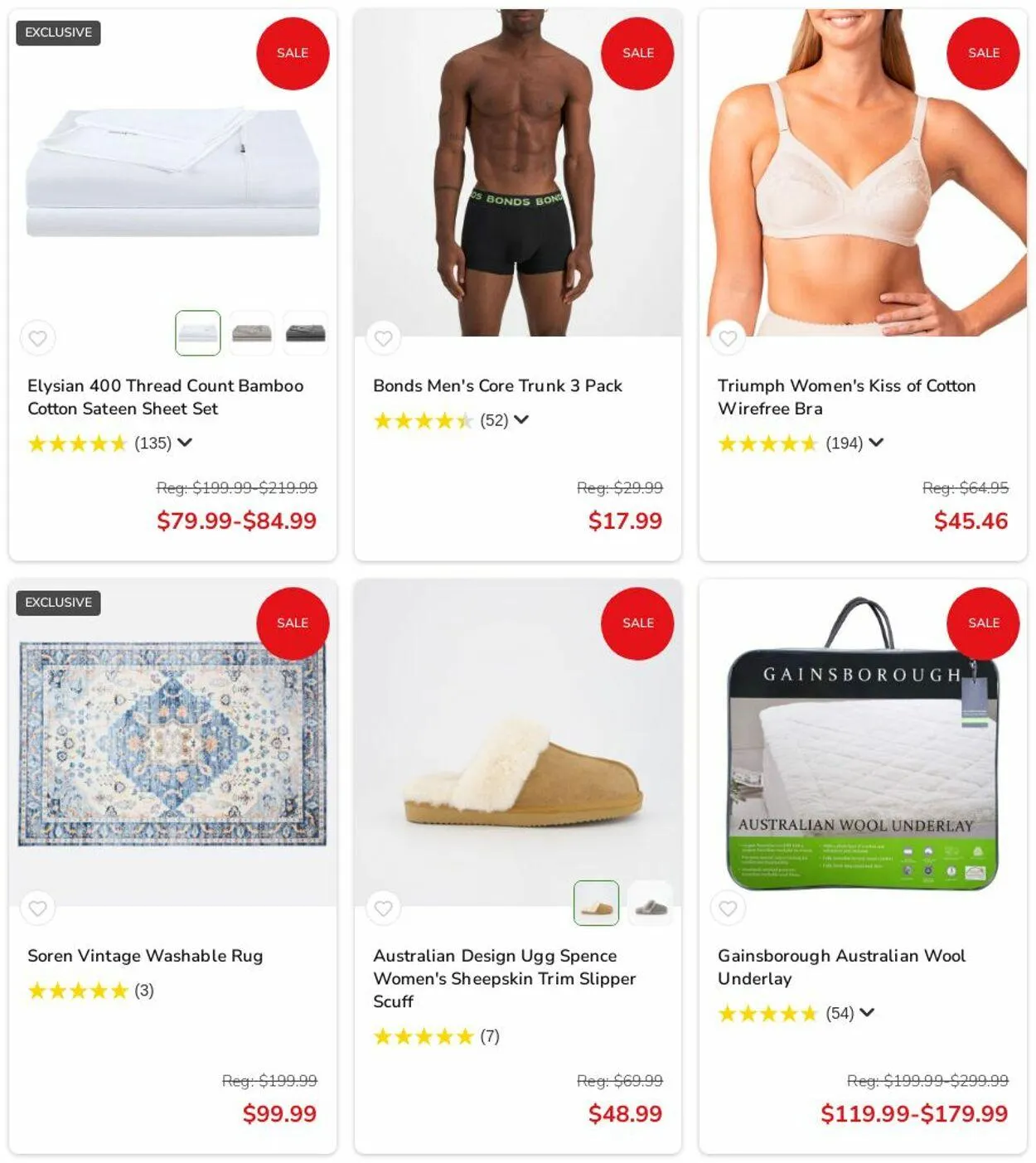Viewport: 1036px width, 1163px height.
Task: Heart the Gainsborough Australian Wool Underlay
Action: click(728, 909)
